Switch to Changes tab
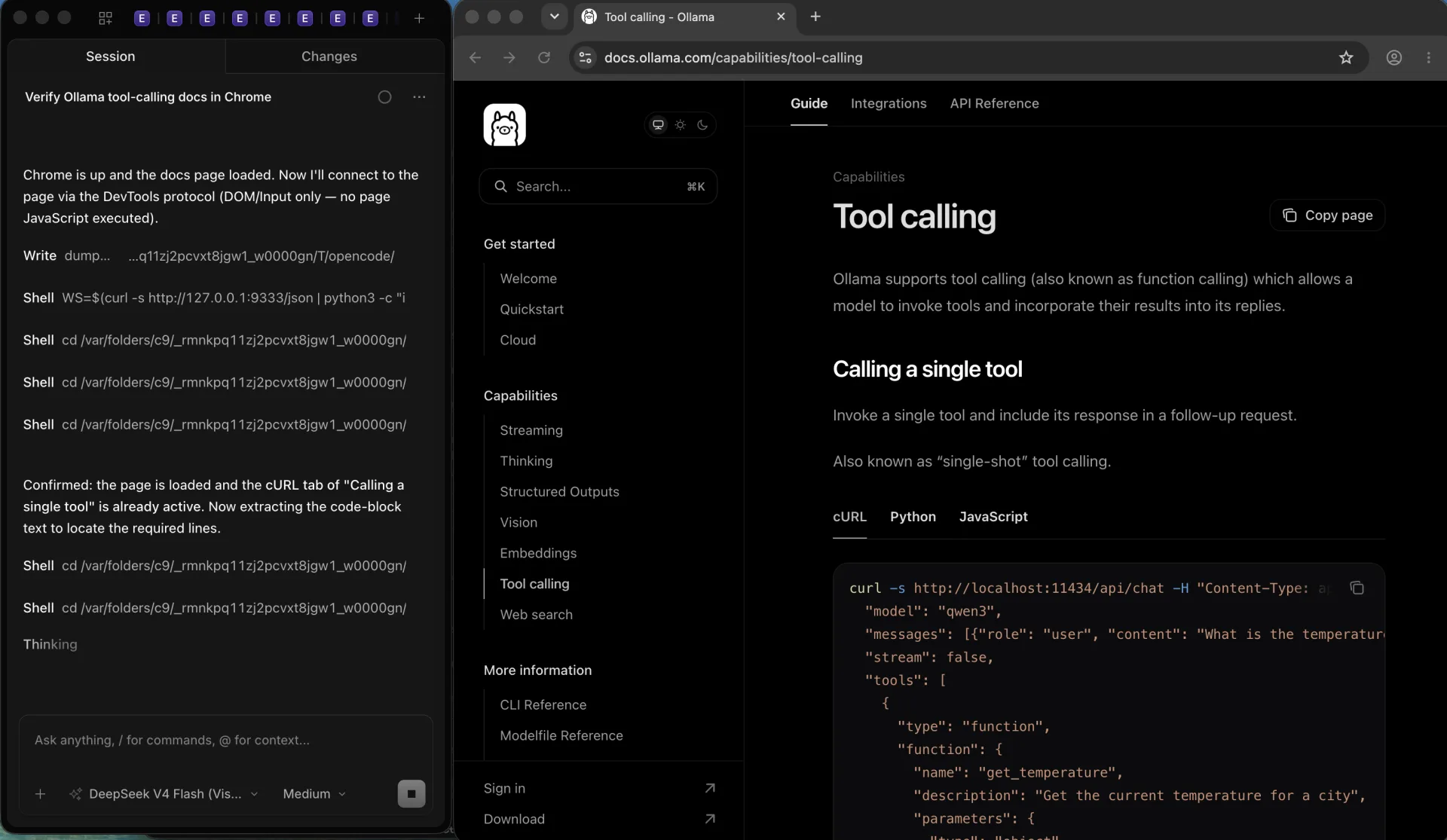 [329, 57]
